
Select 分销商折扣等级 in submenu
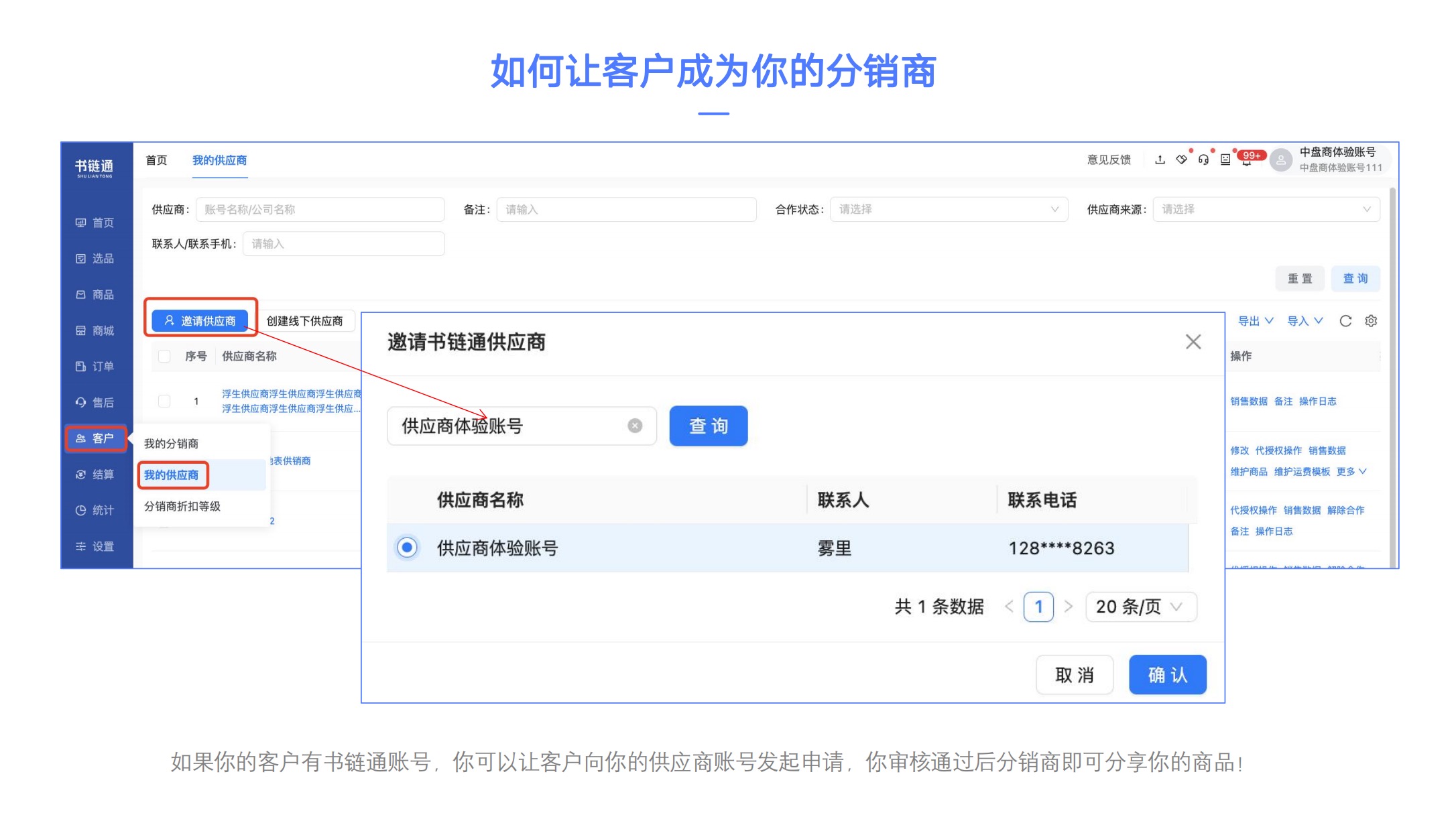(x=182, y=506)
